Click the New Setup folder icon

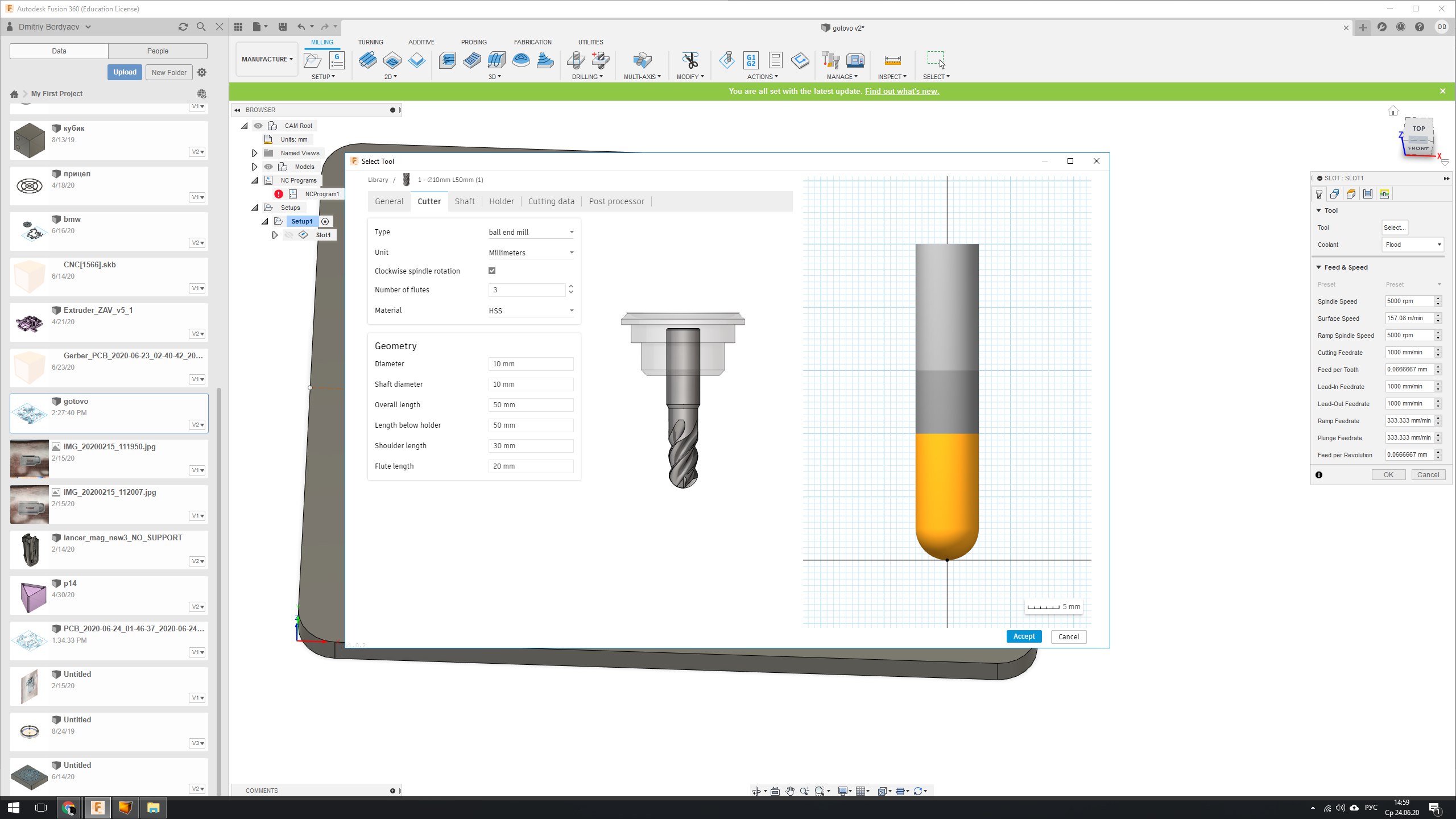click(x=313, y=60)
